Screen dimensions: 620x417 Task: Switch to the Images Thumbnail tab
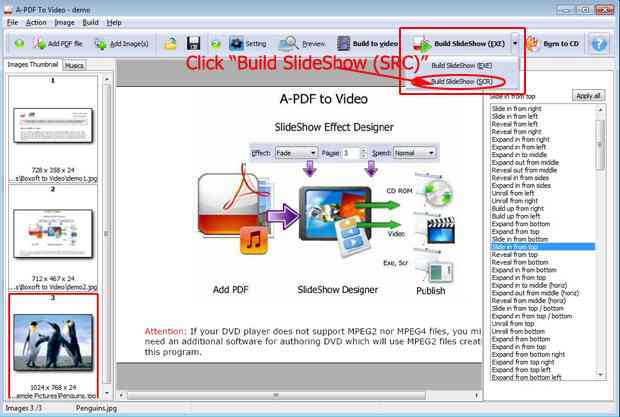click(32, 64)
